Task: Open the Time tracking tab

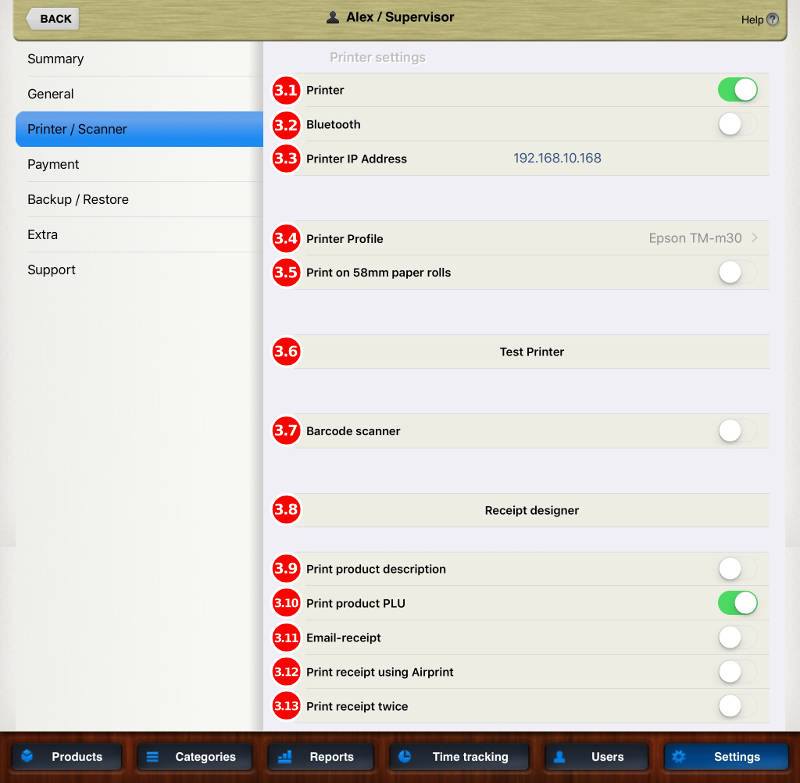Action: click(459, 757)
